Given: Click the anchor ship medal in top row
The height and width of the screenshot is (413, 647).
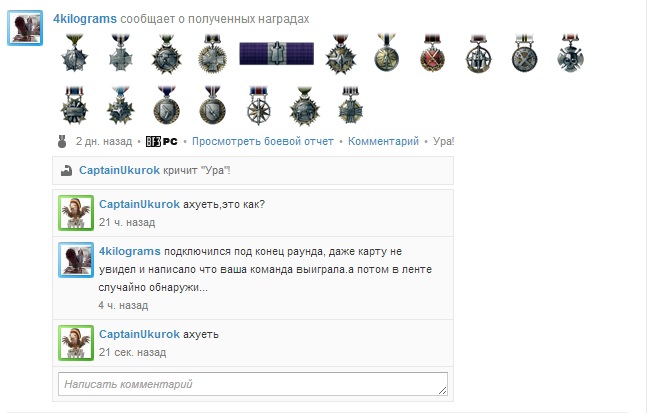Looking at the screenshot, I should click(478, 54).
